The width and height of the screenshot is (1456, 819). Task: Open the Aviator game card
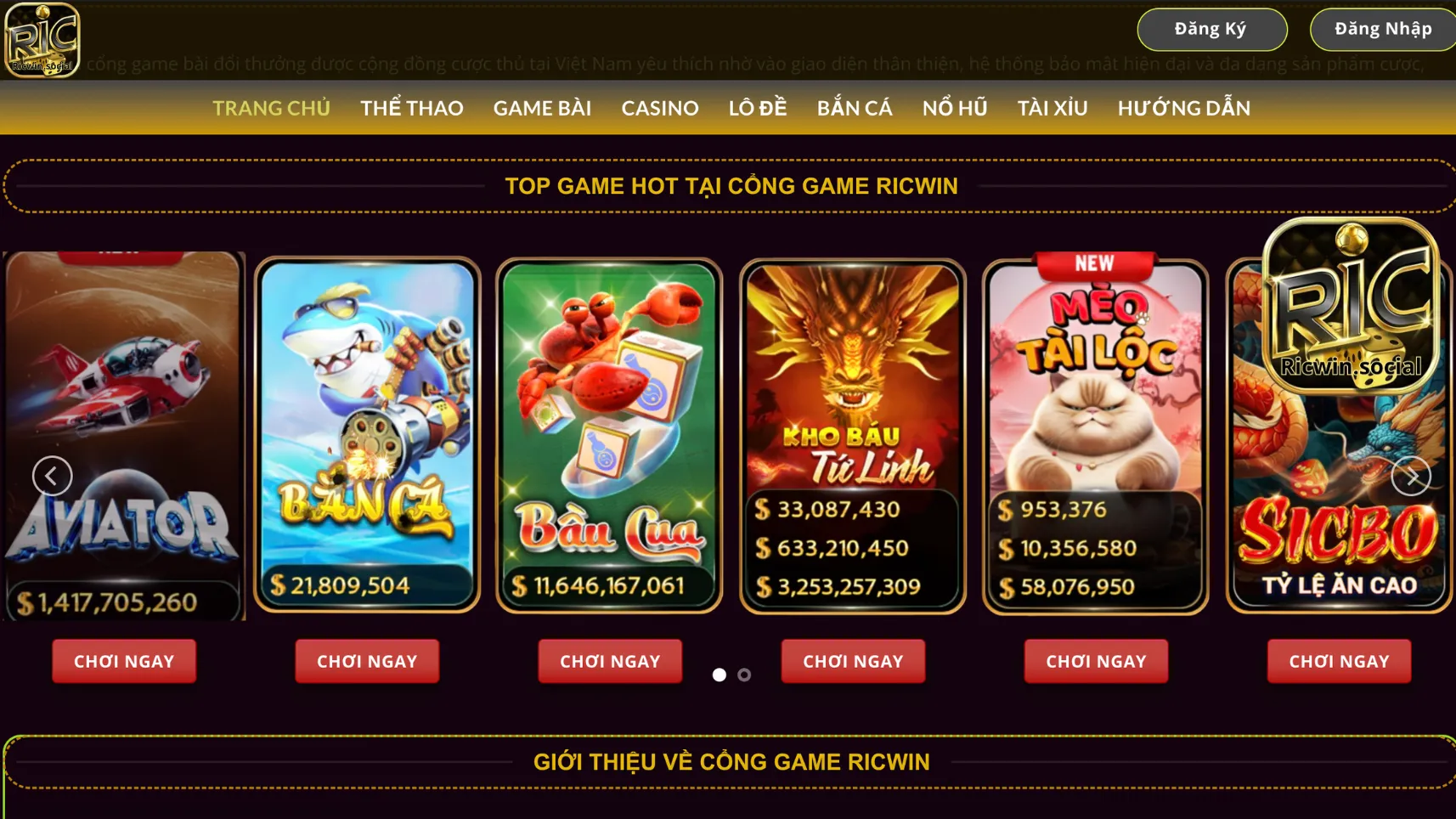click(124, 435)
